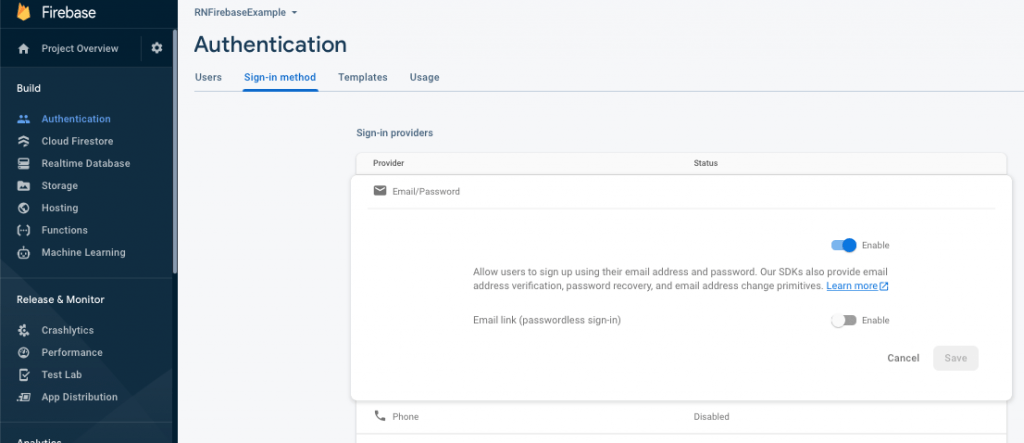Viewport: 1024px width, 443px height.
Task: Click the Provider column header
Action: [389, 163]
